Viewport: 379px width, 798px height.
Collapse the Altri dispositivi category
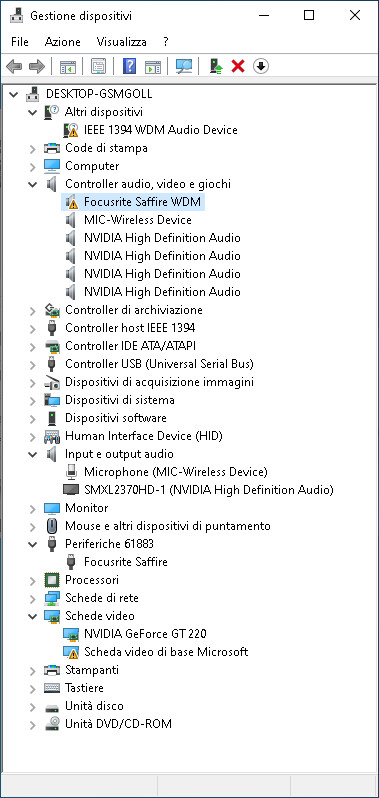tap(33, 112)
